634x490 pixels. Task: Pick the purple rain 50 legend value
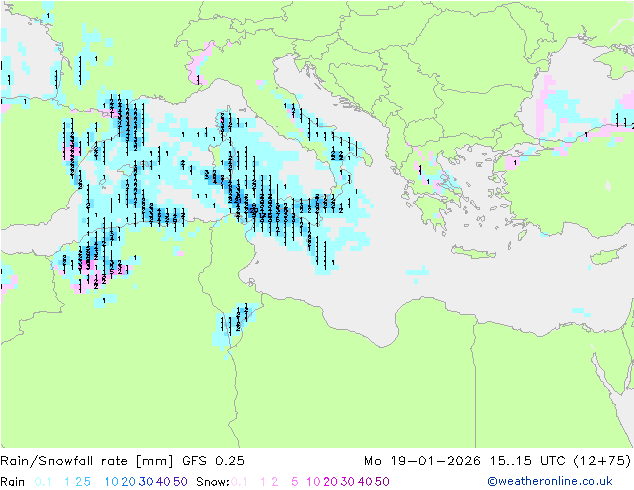click(180, 482)
